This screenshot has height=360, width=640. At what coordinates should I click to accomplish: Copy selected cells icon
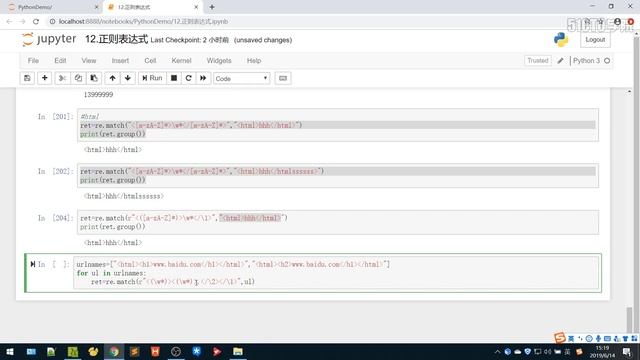tap(78, 78)
